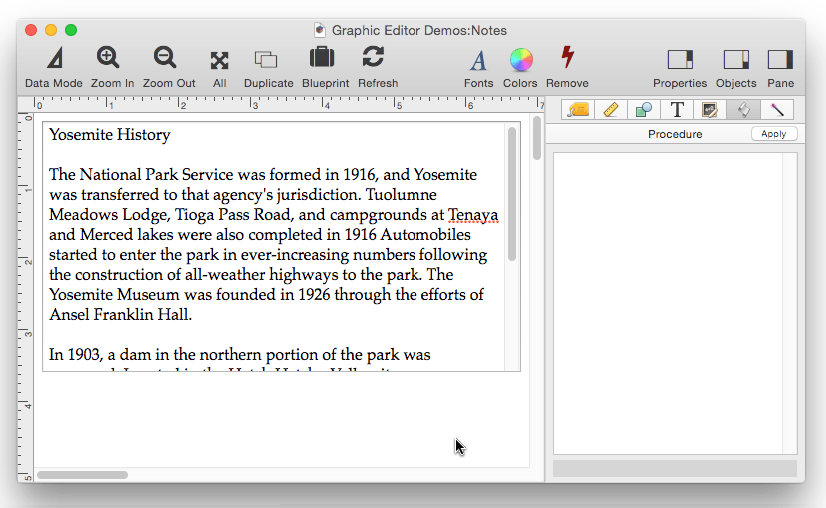
Task: Click the Apply button
Action: pyautogui.click(x=773, y=134)
